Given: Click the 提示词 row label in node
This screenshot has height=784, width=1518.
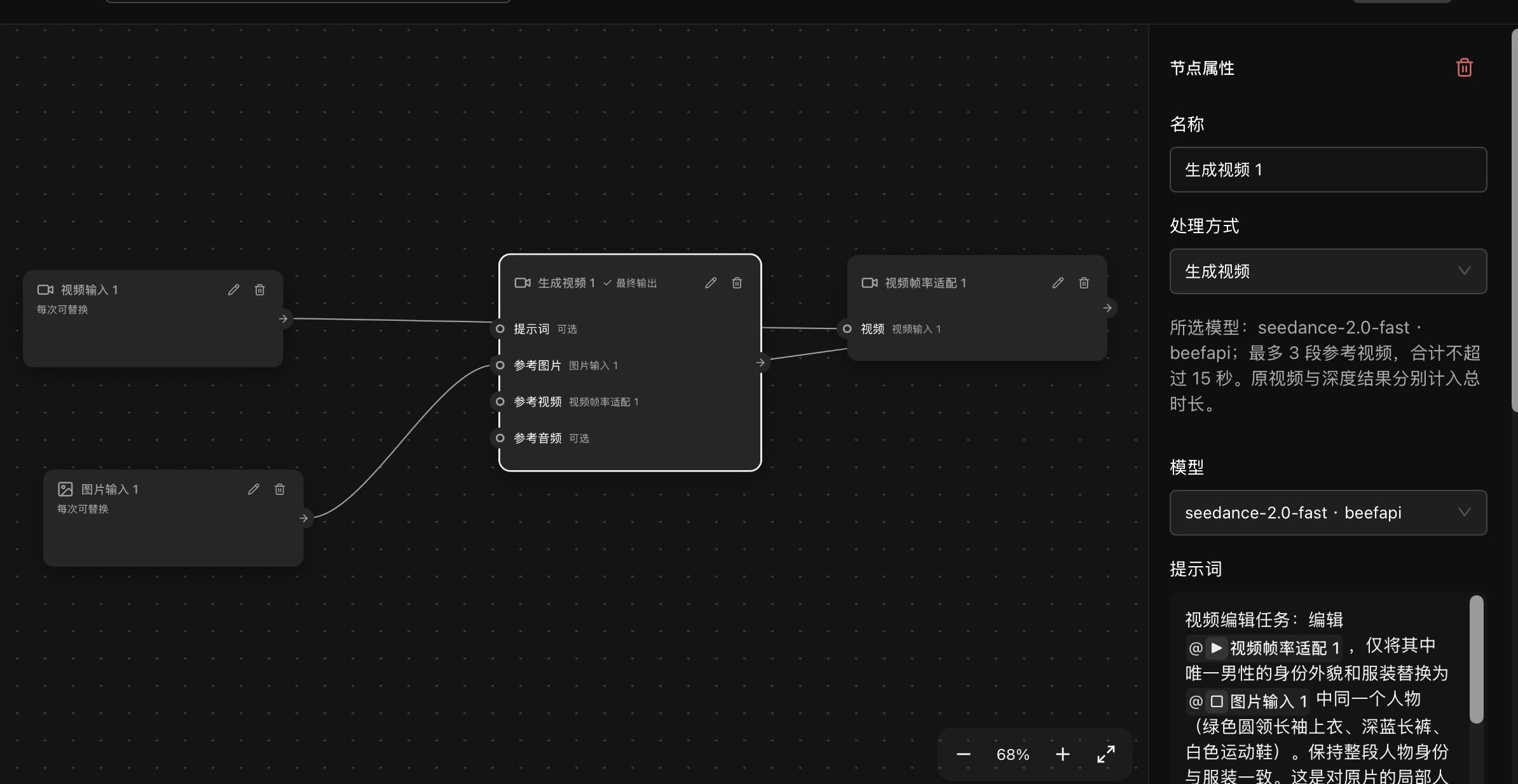Looking at the screenshot, I should (531, 328).
